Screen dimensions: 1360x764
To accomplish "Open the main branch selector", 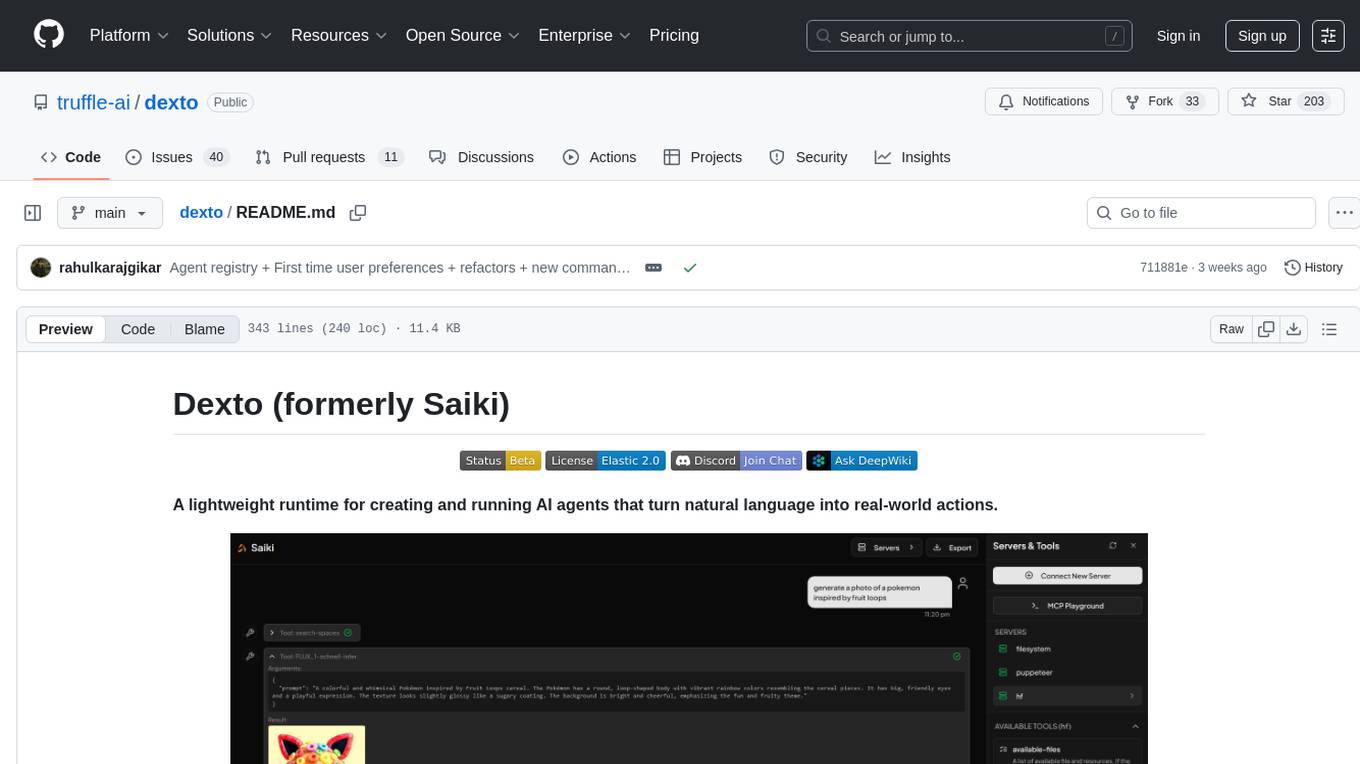I will point(109,213).
